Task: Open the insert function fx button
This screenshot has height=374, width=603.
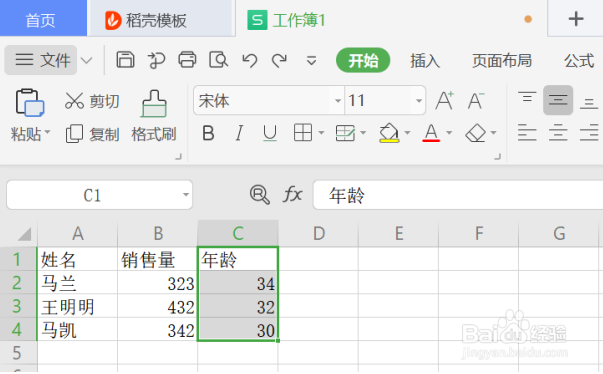Action: 292,194
